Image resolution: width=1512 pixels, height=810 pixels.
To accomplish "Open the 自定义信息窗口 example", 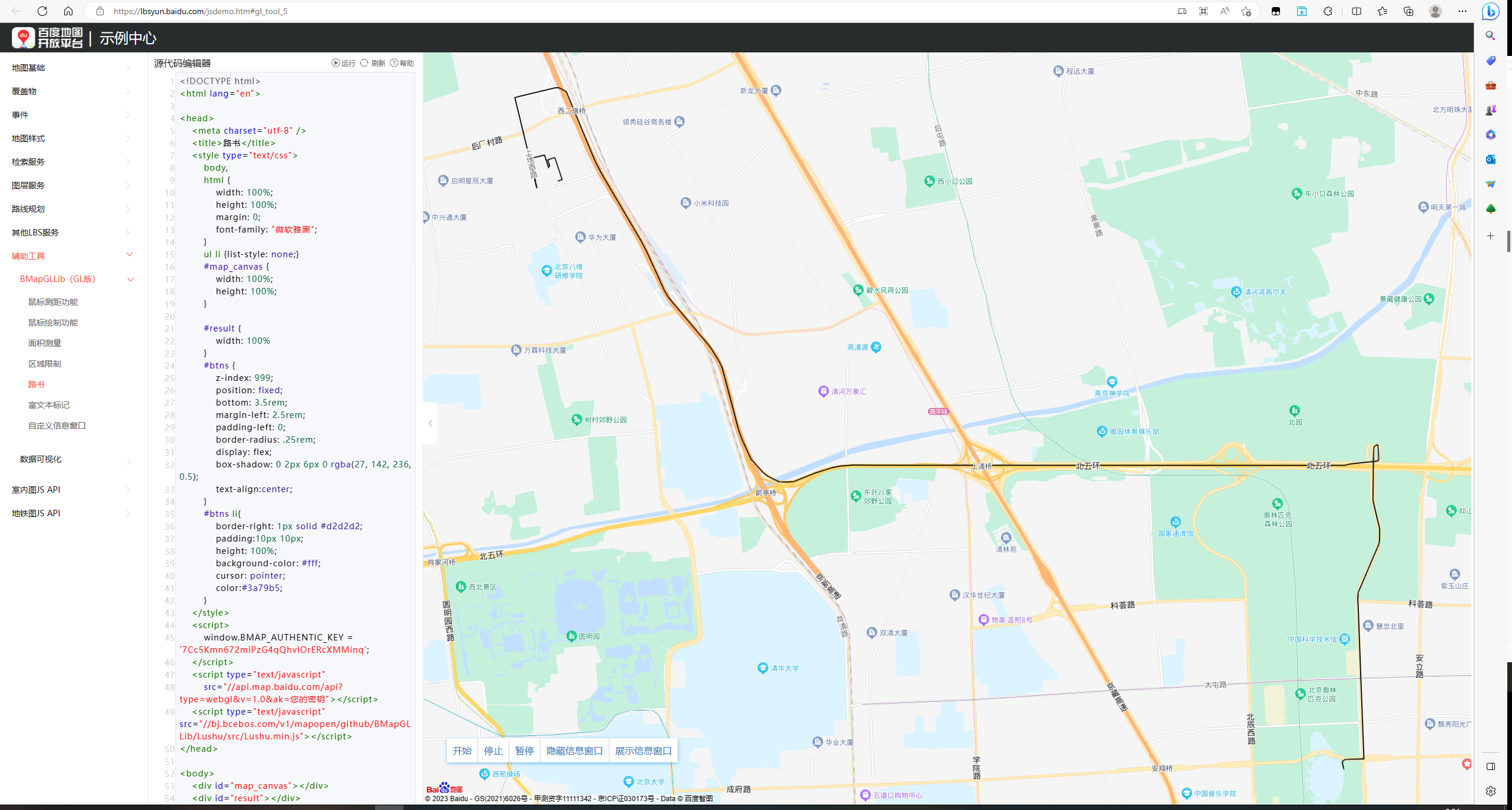I will 57,426.
